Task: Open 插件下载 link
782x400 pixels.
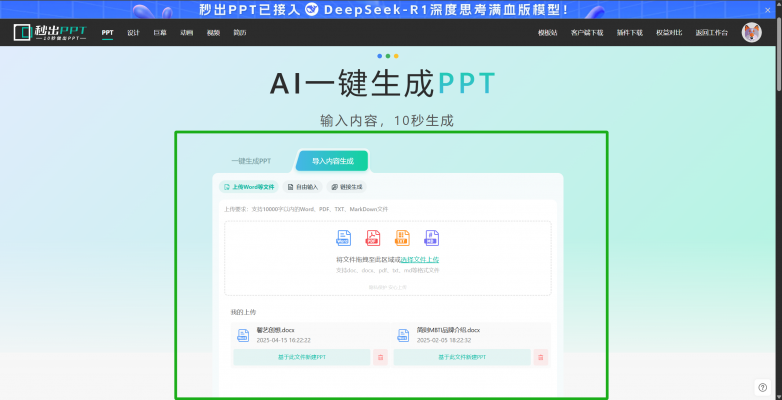Action: coord(629,33)
